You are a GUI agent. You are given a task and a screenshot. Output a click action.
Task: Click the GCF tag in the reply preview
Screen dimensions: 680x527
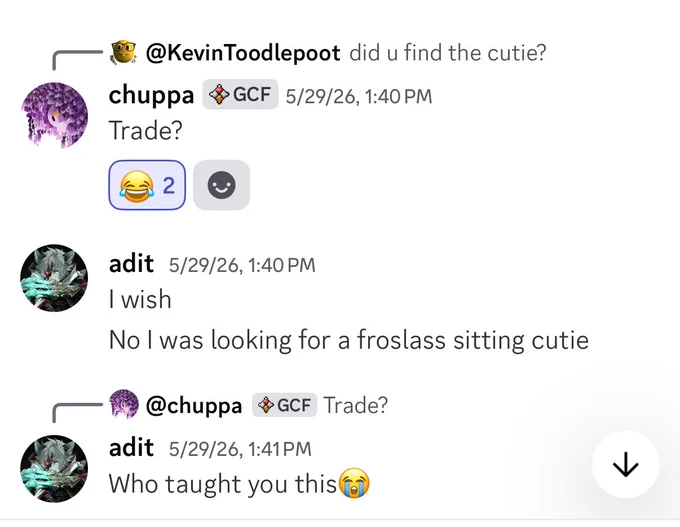click(x=284, y=405)
